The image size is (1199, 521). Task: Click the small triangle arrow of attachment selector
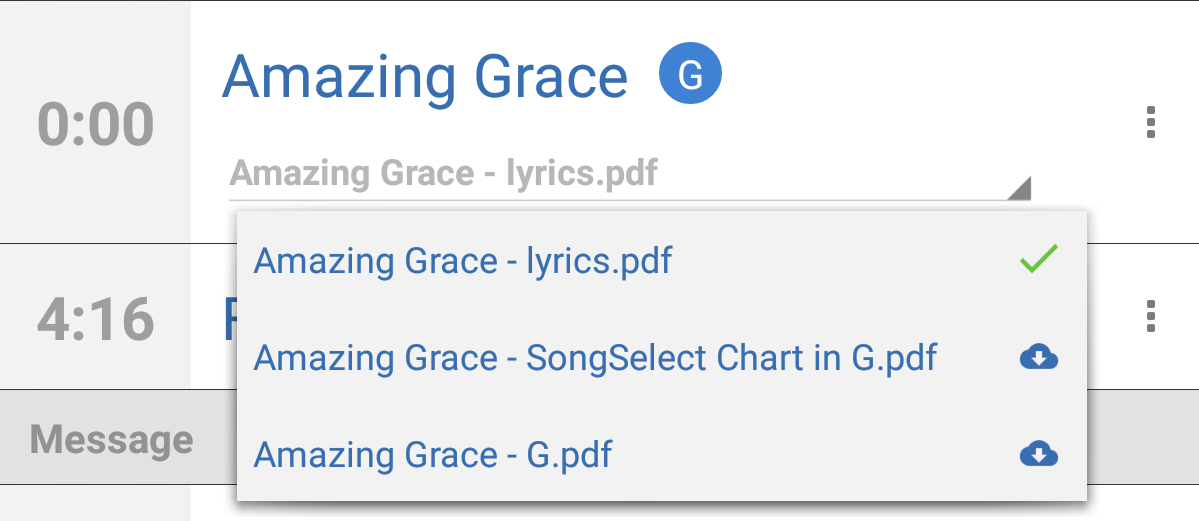click(x=1018, y=188)
